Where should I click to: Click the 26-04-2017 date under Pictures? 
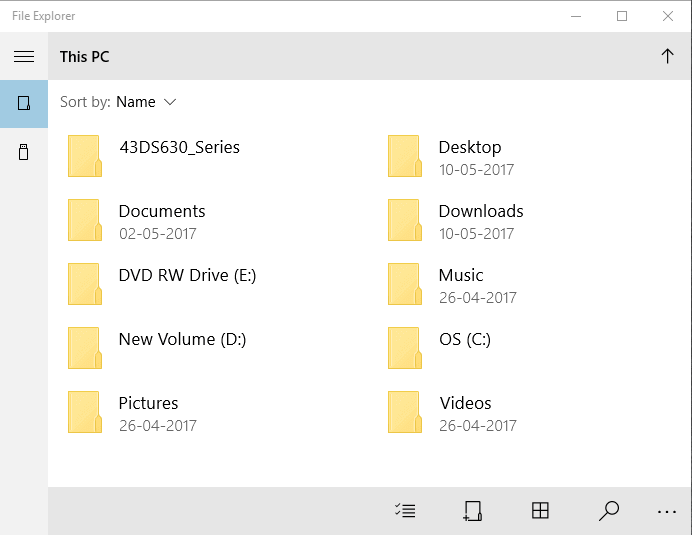[x=158, y=426]
